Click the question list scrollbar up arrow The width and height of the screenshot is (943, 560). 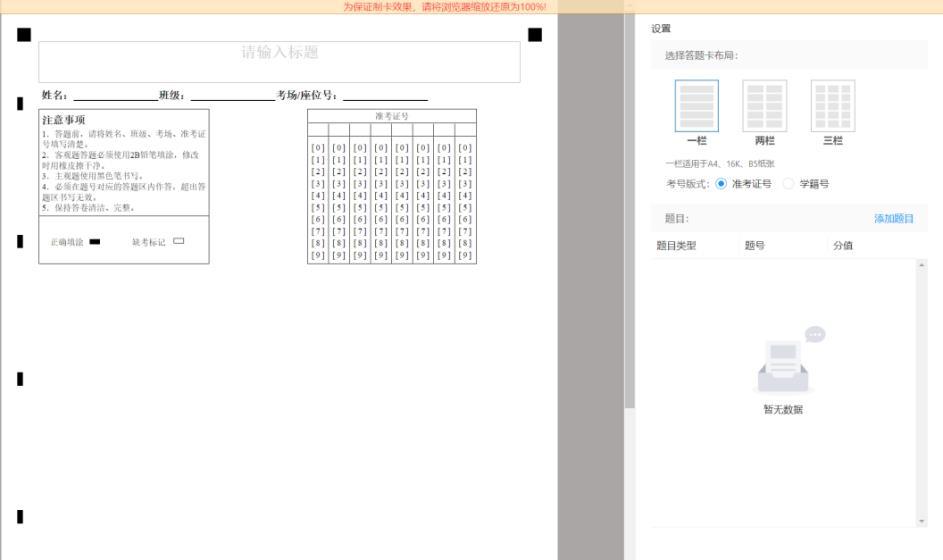[x=921, y=265]
